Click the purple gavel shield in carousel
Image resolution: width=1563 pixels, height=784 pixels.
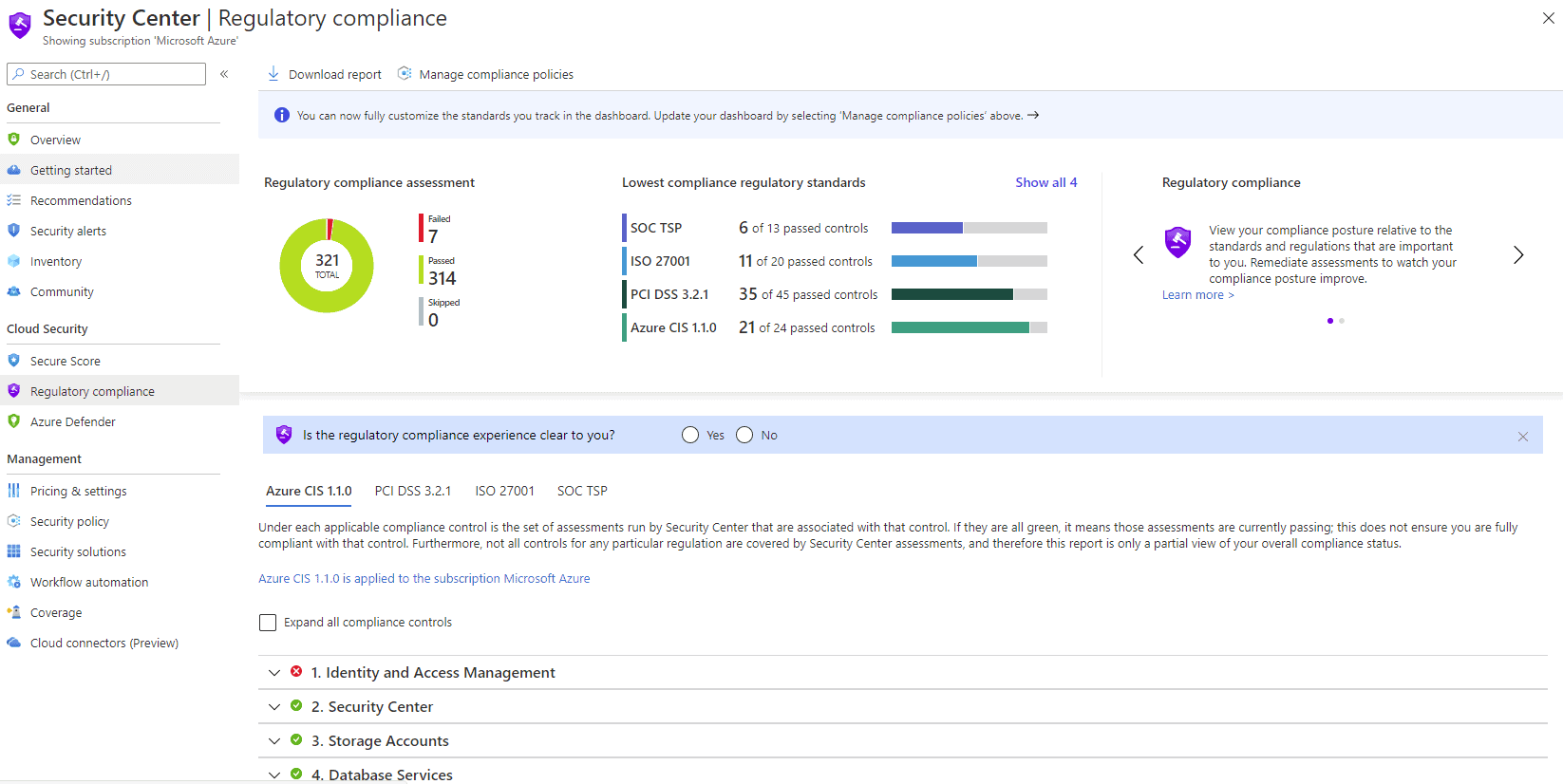coord(1178,242)
